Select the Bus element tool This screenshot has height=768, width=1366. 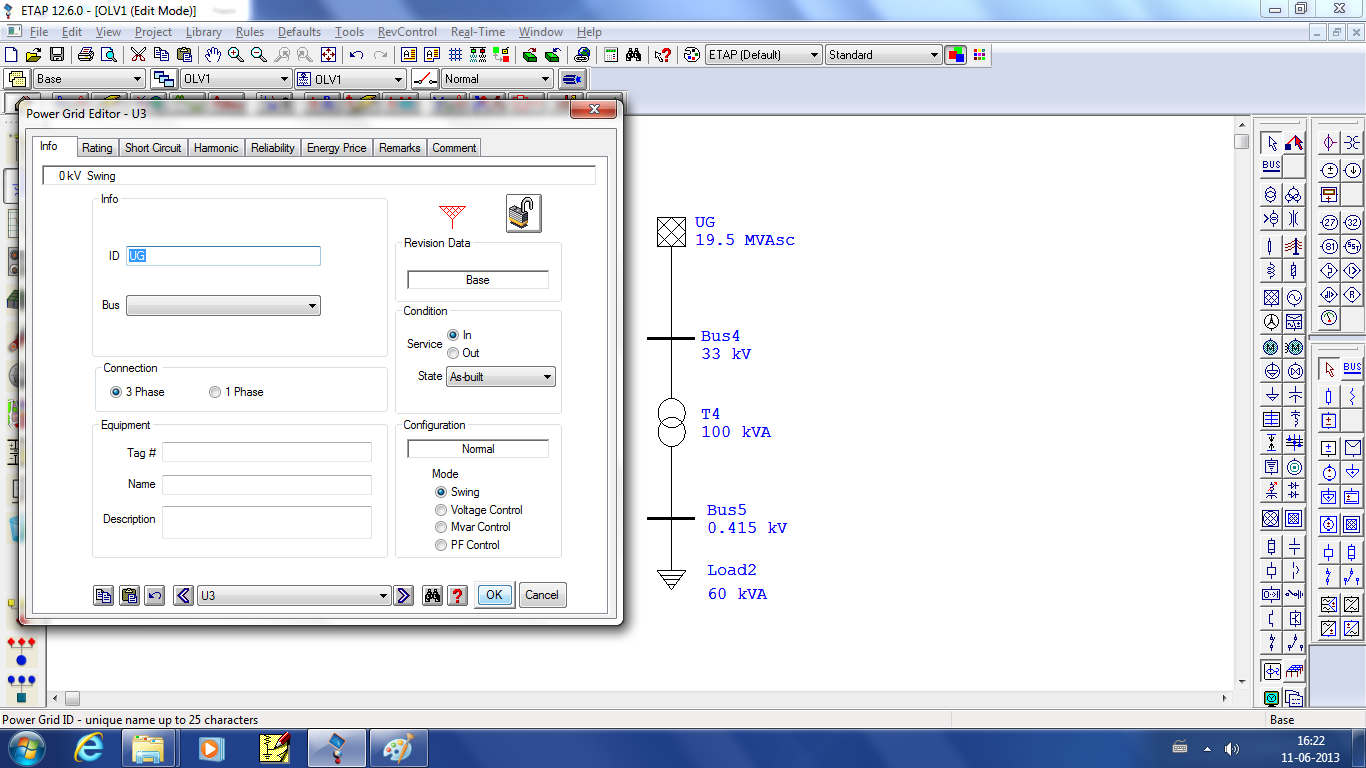pos(1271,165)
